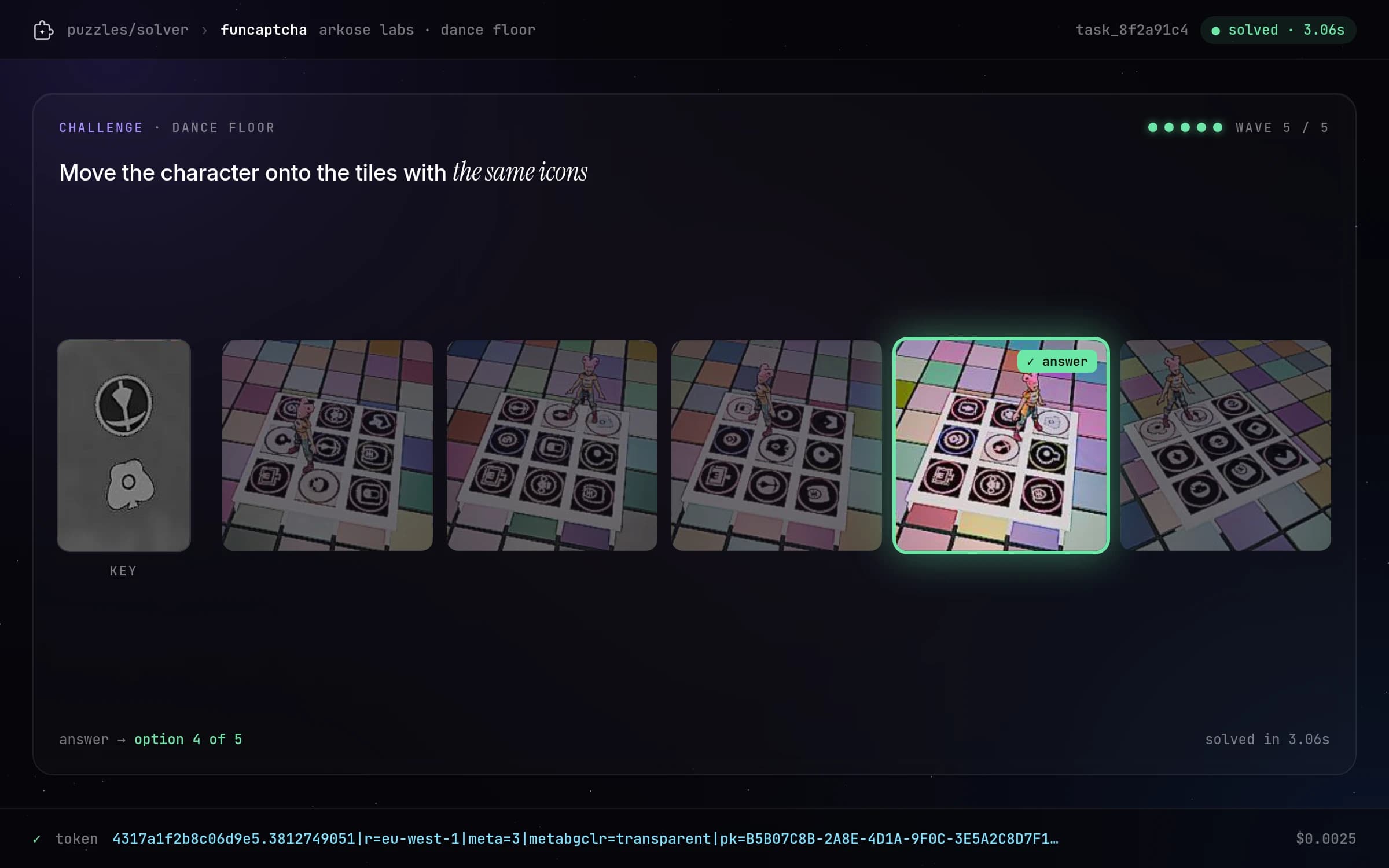This screenshot has height=868, width=1389.
Task: Select the first dance floor option image
Action: (x=328, y=446)
